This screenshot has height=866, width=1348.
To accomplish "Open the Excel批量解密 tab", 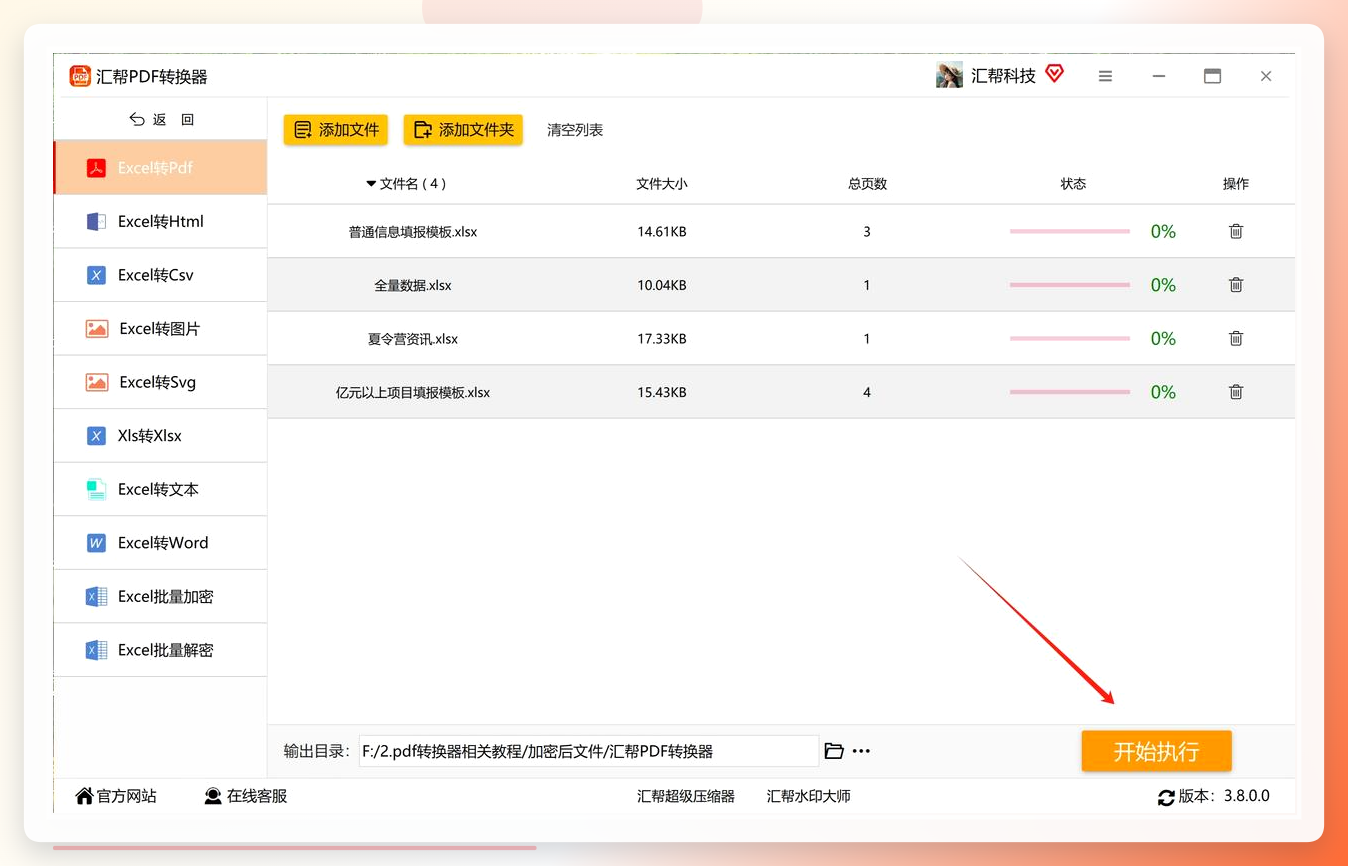I will tap(160, 650).
